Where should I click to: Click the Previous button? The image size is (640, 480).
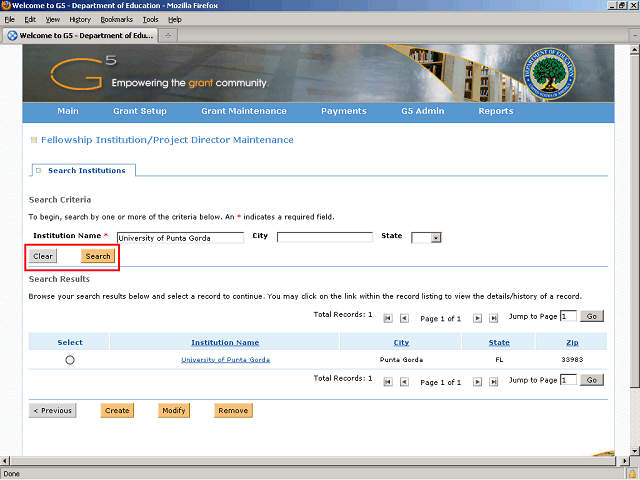pyautogui.click(x=53, y=411)
